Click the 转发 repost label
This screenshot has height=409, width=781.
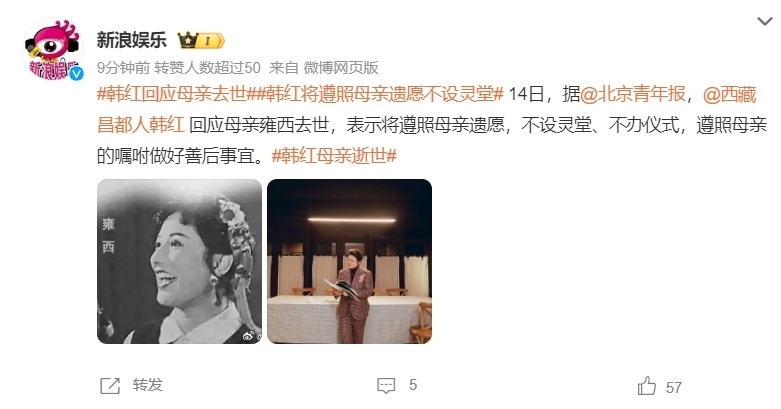(x=147, y=385)
